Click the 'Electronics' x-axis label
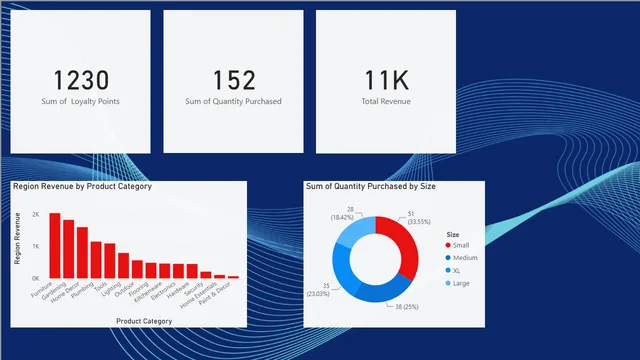The height and width of the screenshot is (360, 640). [163, 291]
